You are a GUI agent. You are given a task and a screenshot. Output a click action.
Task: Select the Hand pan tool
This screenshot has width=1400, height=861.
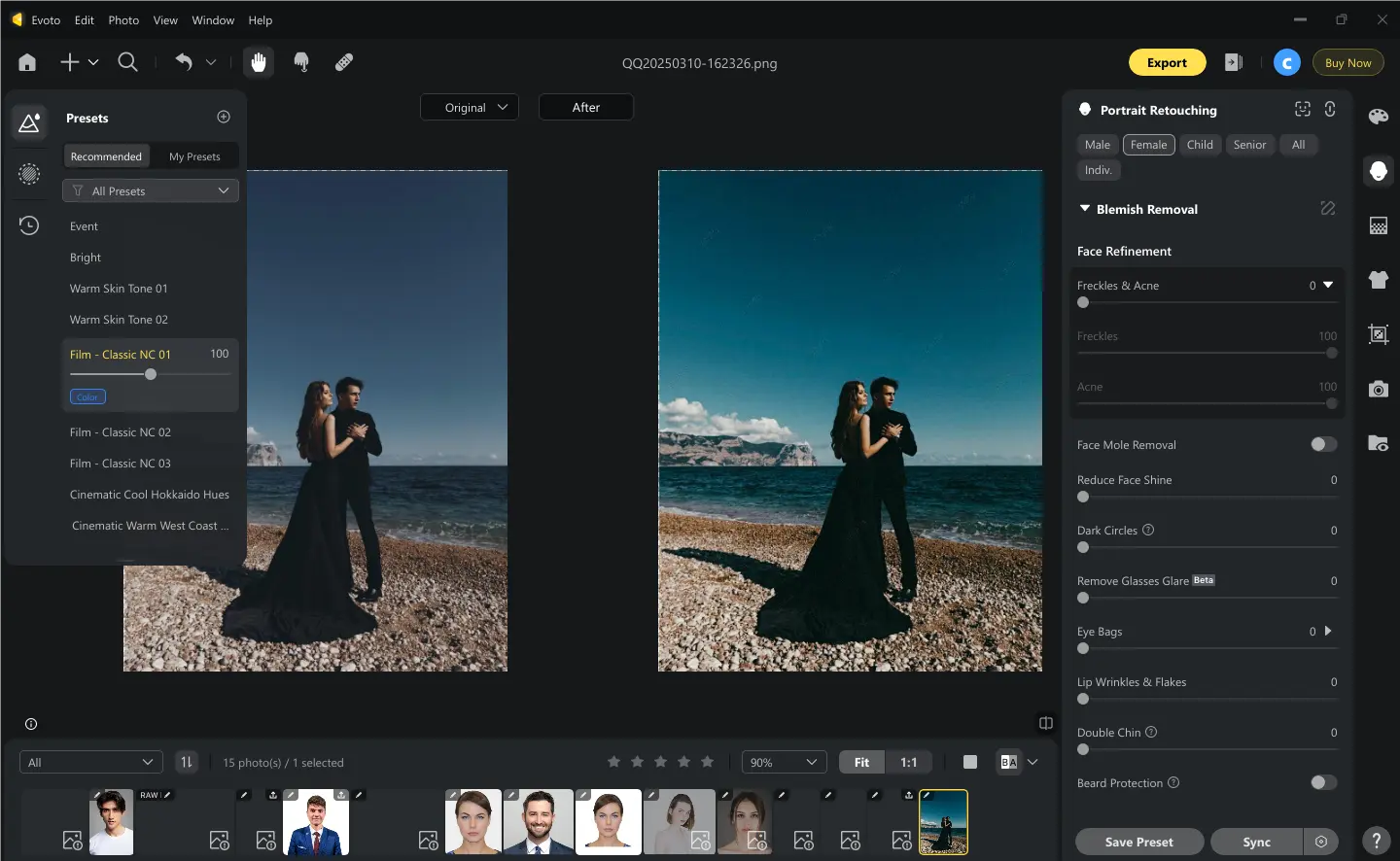(x=259, y=62)
